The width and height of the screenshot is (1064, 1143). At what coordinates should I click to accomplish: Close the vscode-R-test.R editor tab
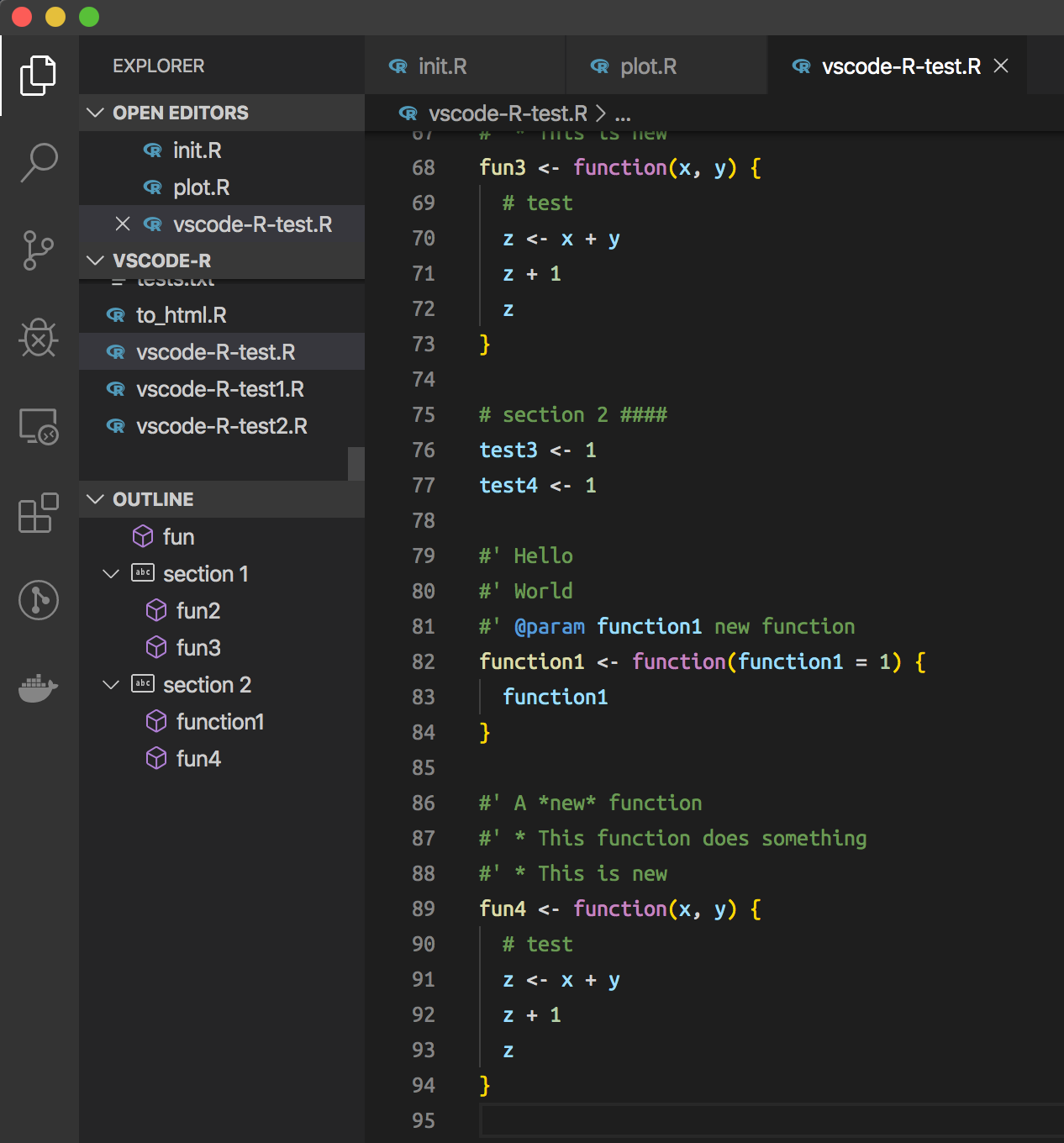1001,66
